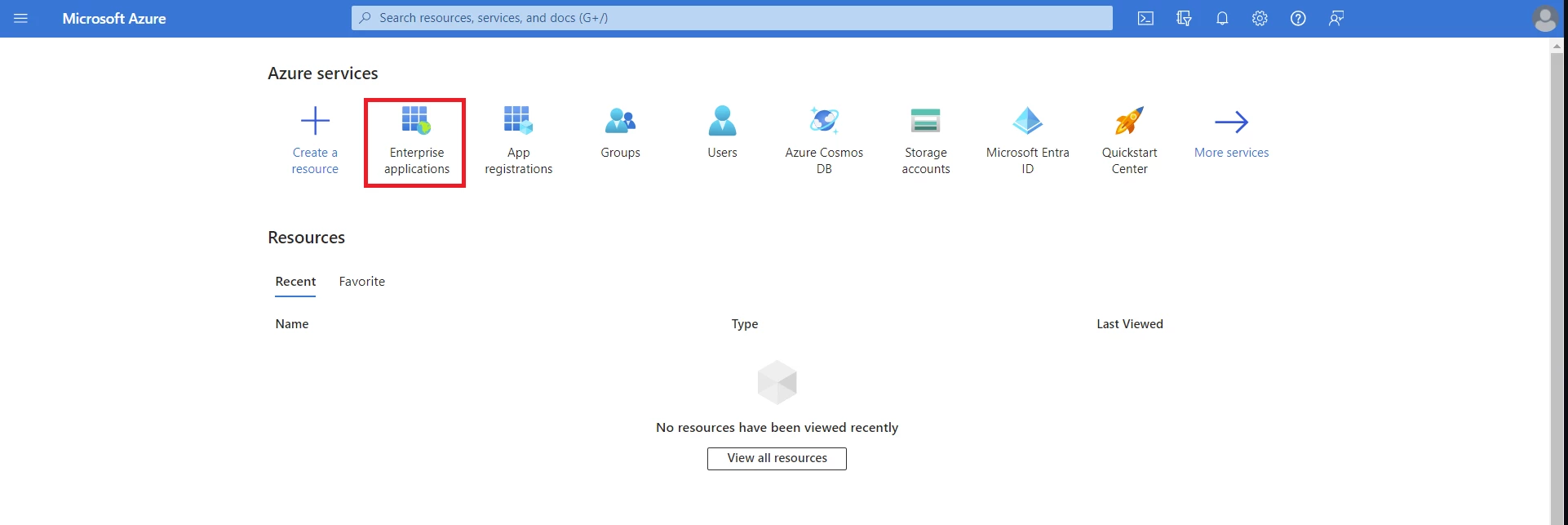Open the hamburger portal menu
The height and width of the screenshot is (525, 1568).
pos(21,18)
